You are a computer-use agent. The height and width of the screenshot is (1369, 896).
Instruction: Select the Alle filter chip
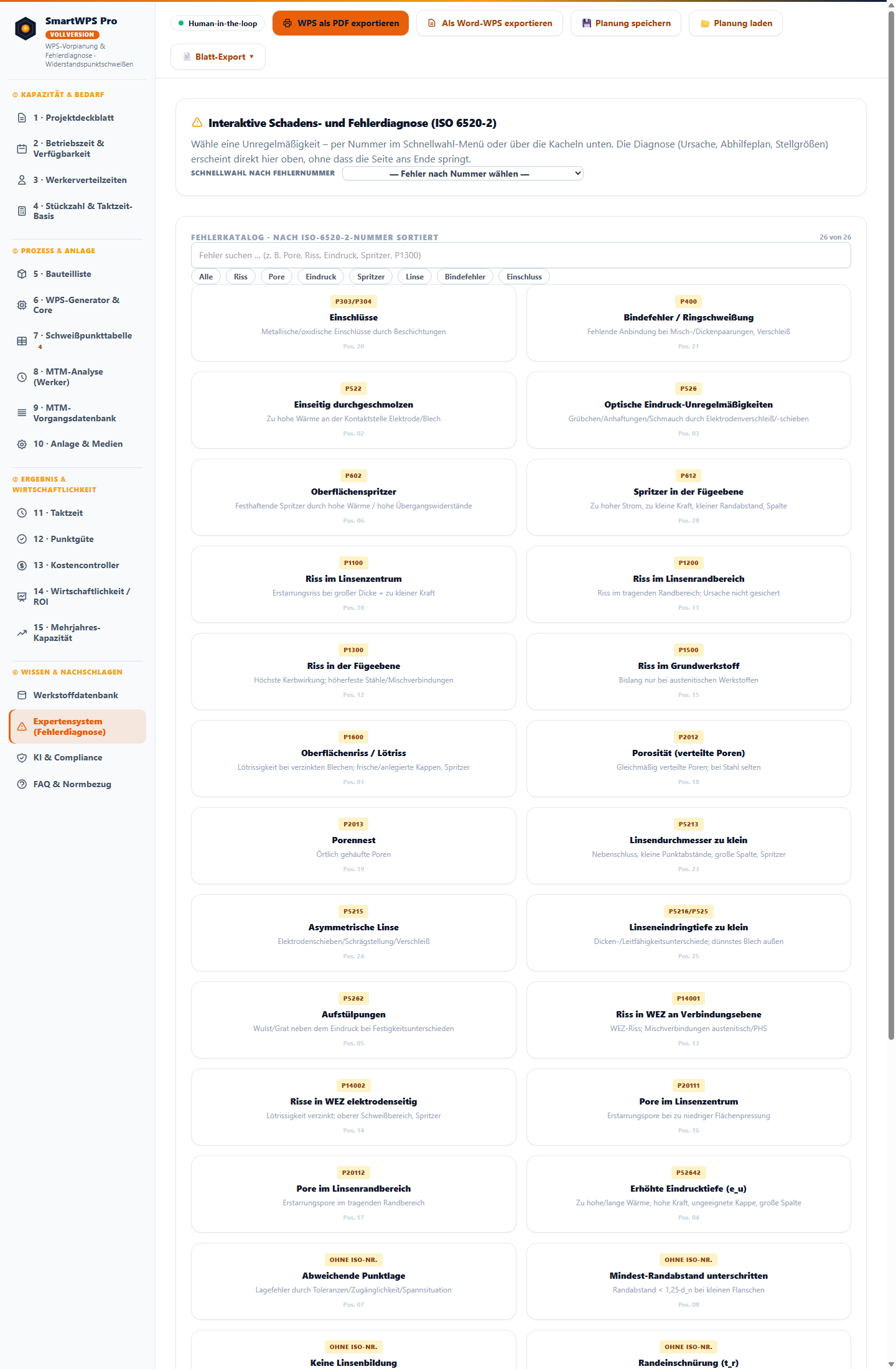(x=206, y=276)
